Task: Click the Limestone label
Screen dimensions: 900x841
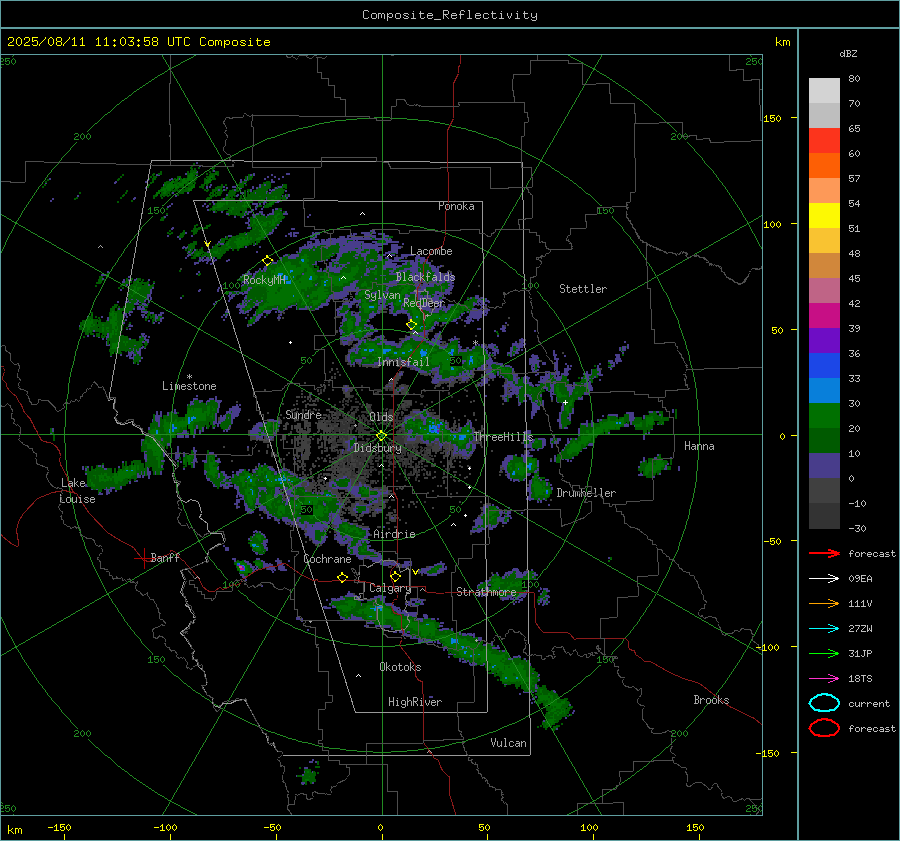Action: pos(189,386)
